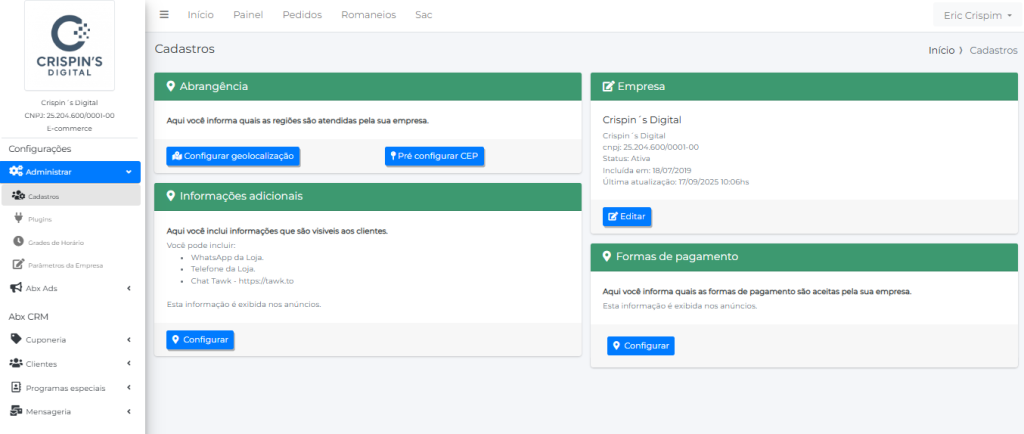Go to Romaneios in top navigation
Image resolution: width=1024 pixels, height=434 pixels.
(368, 15)
